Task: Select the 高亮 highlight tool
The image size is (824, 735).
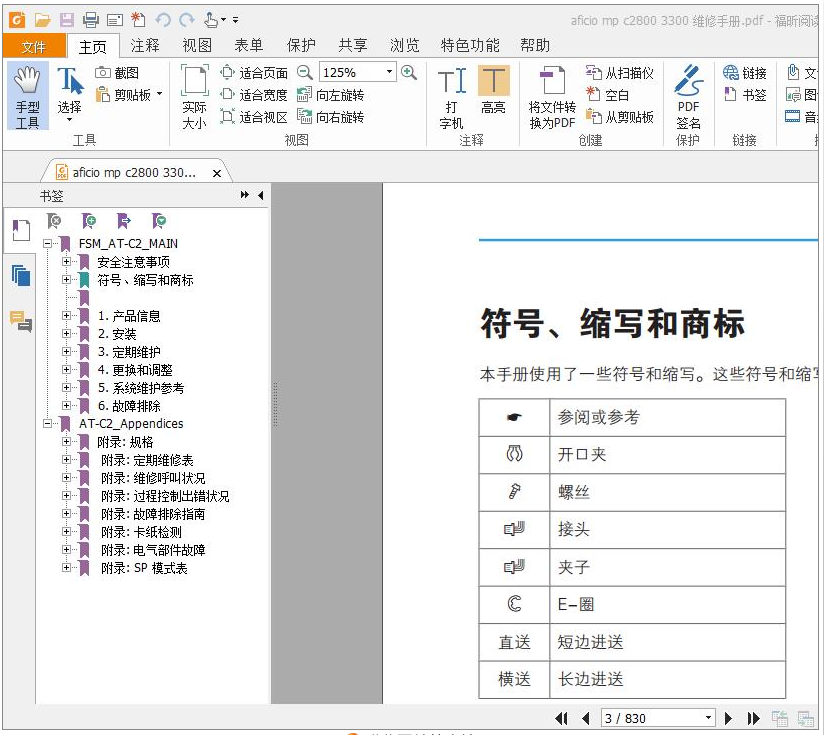Action: tap(493, 90)
